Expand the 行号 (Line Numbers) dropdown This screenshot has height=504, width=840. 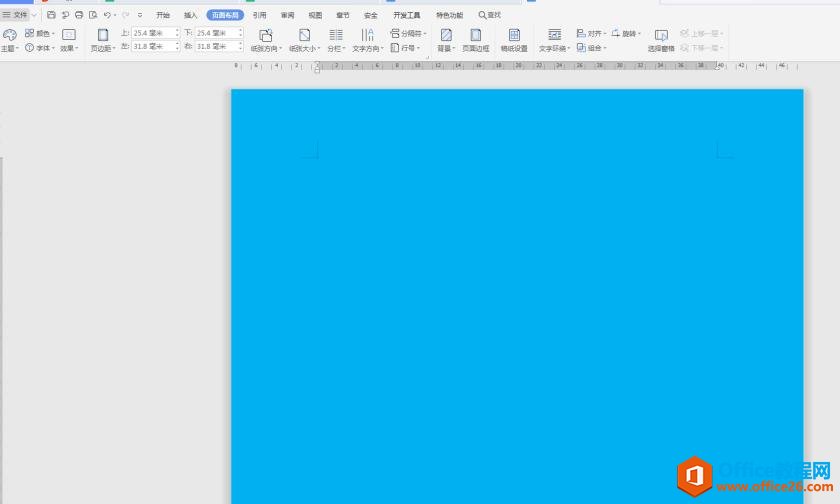(406, 47)
